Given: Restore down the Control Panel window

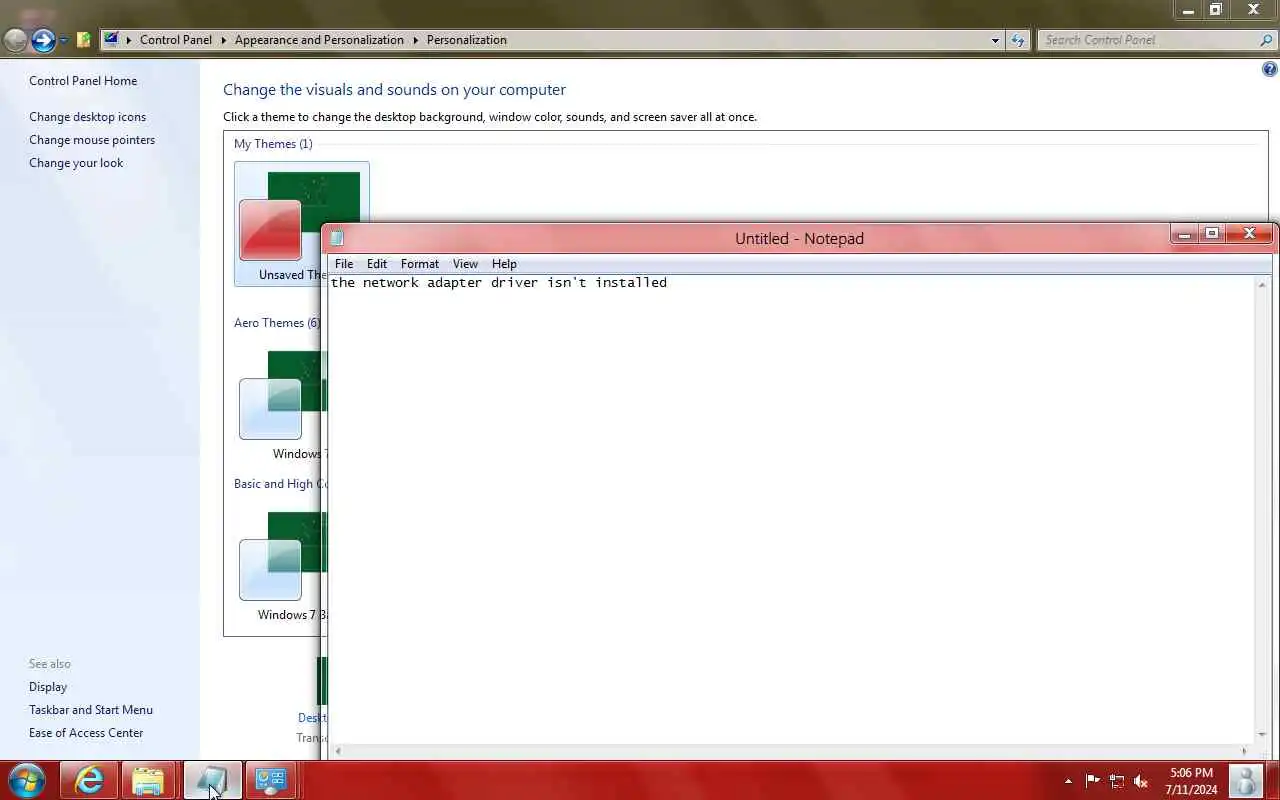Looking at the screenshot, I should pos(1216,10).
